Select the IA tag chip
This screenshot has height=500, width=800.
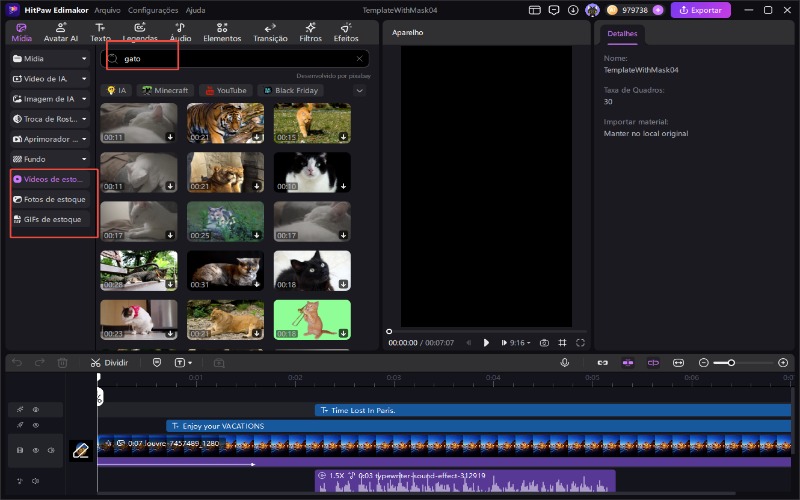116,90
